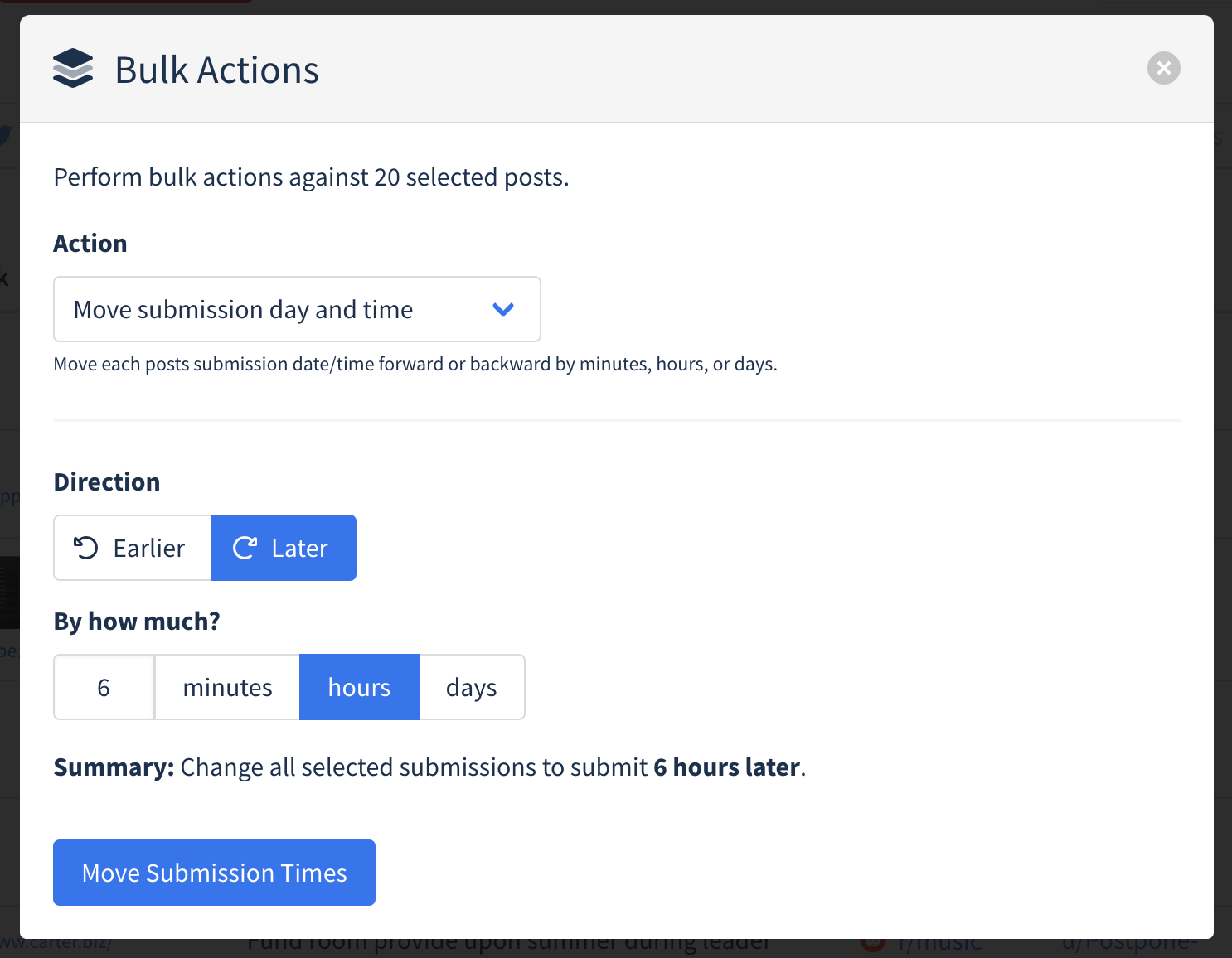Switch the Direction to Earlier
Viewport: 1232px width, 958px height.
click(133, 548)
